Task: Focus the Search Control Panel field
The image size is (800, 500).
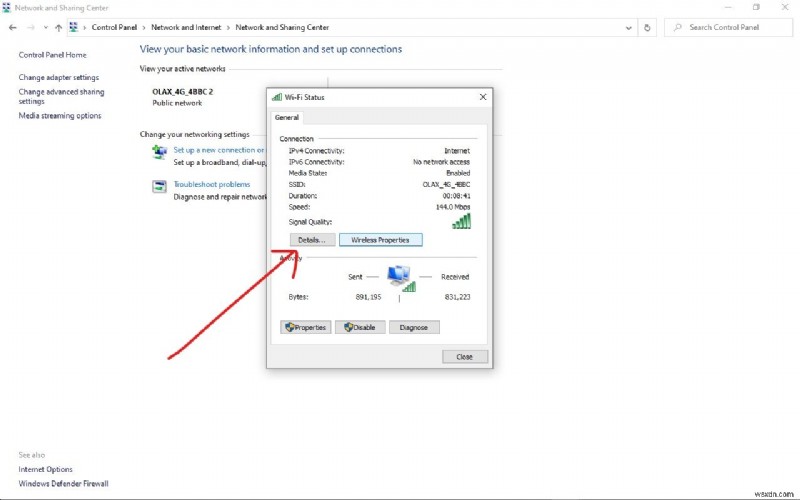Action: 729,28
